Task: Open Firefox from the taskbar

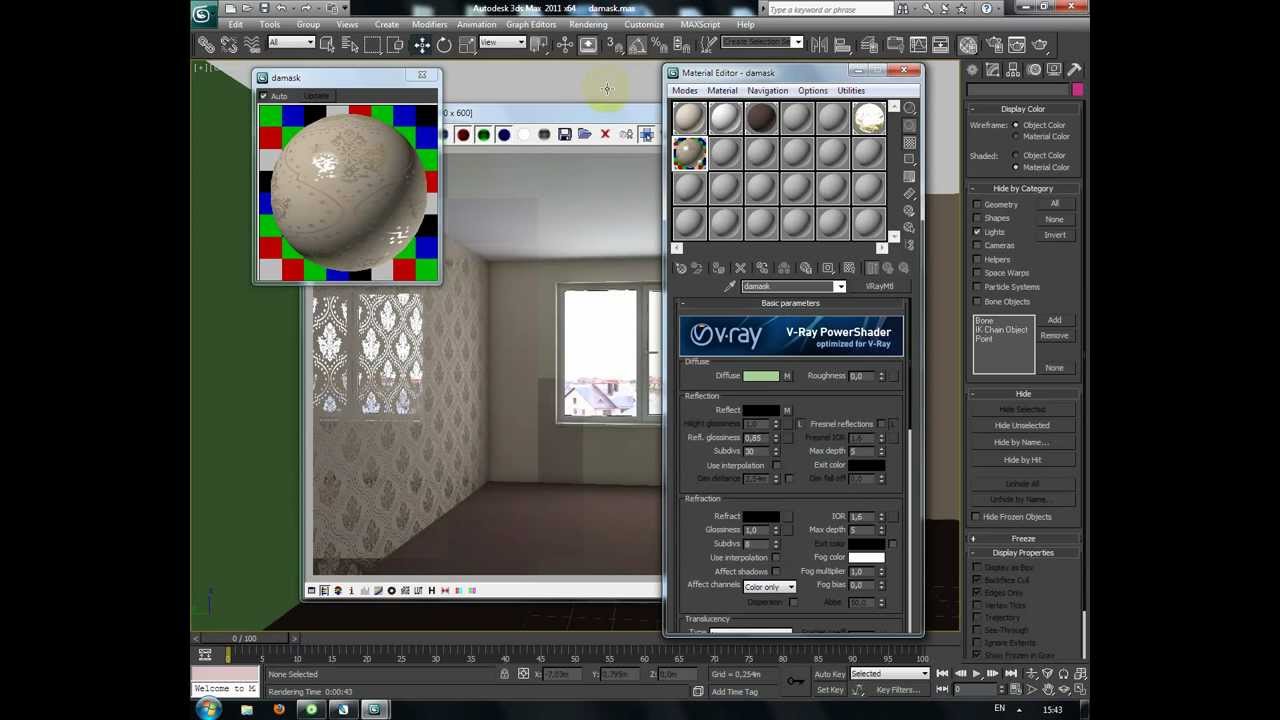Action: 279,710
